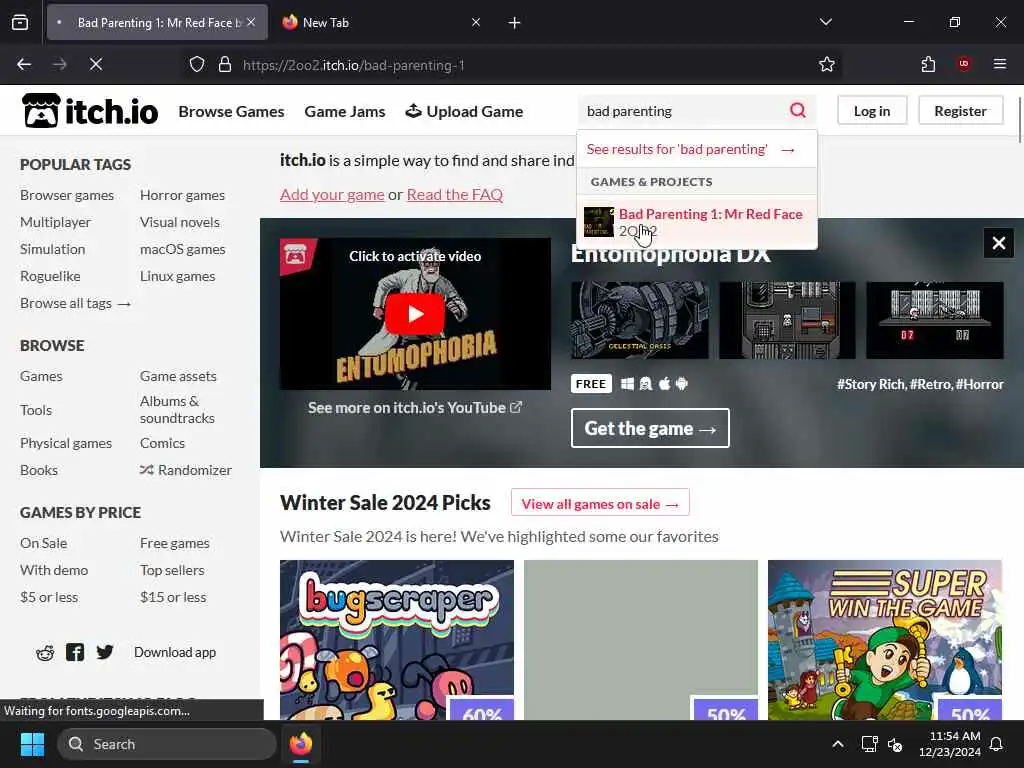Open Firefox recent browsing view icon
This screenshot has height=768, width=1024.
tap(20, 22)
